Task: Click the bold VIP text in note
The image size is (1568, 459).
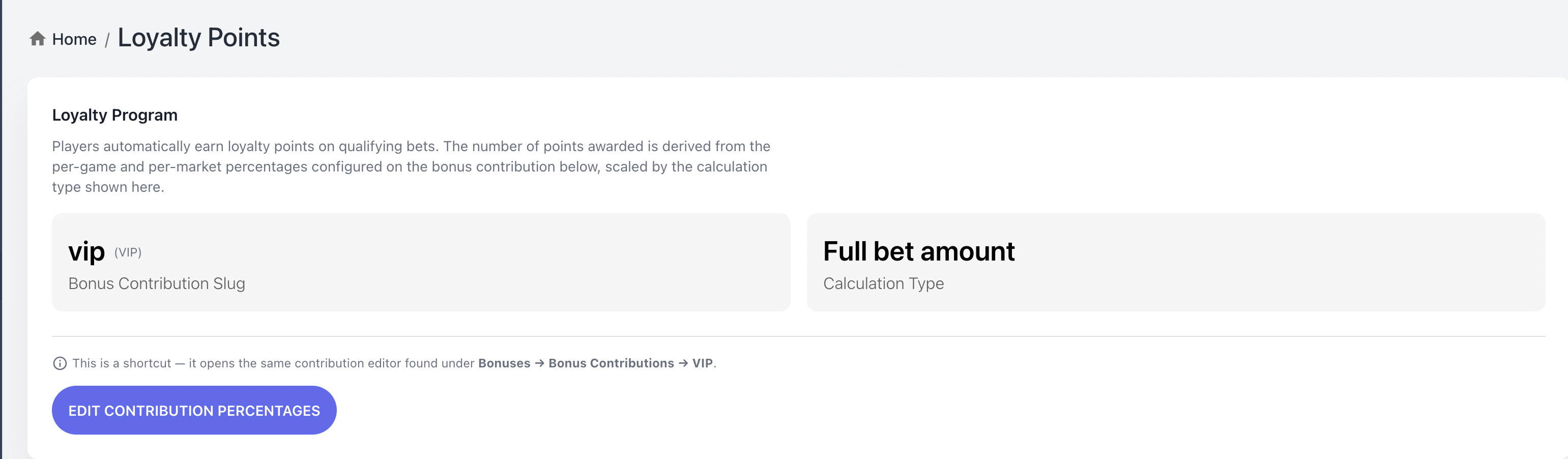Action: tap(703, 363)
